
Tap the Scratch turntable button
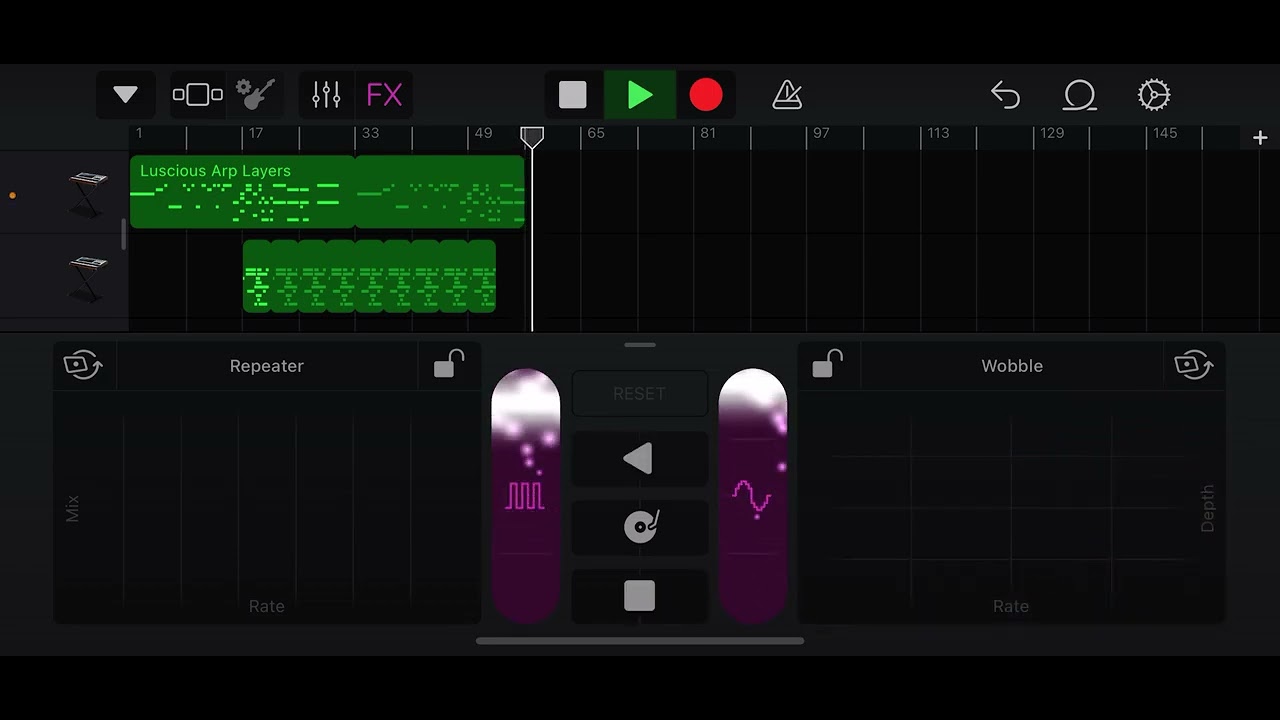[x=640, y=527]
